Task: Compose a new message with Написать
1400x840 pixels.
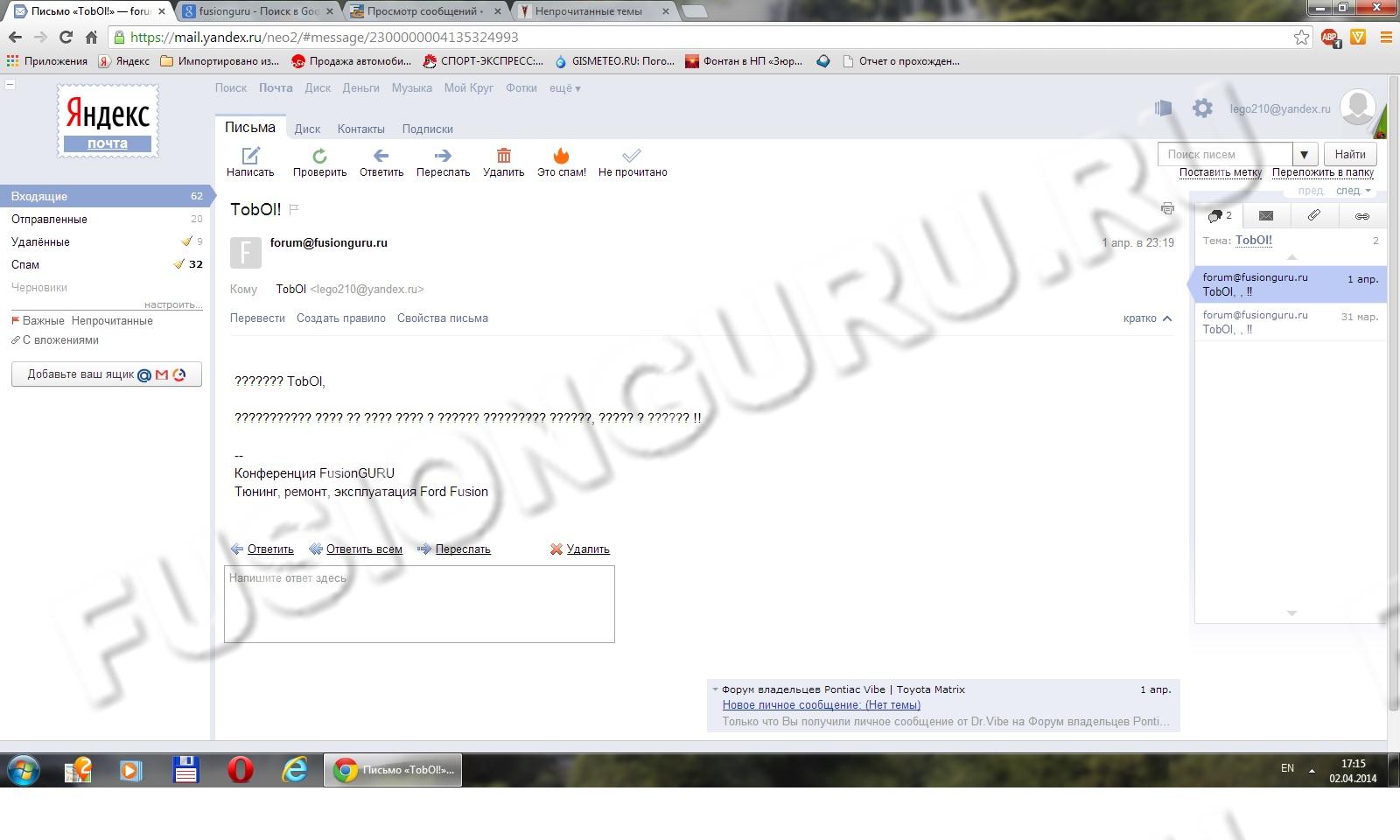Action: coord(250,163)
